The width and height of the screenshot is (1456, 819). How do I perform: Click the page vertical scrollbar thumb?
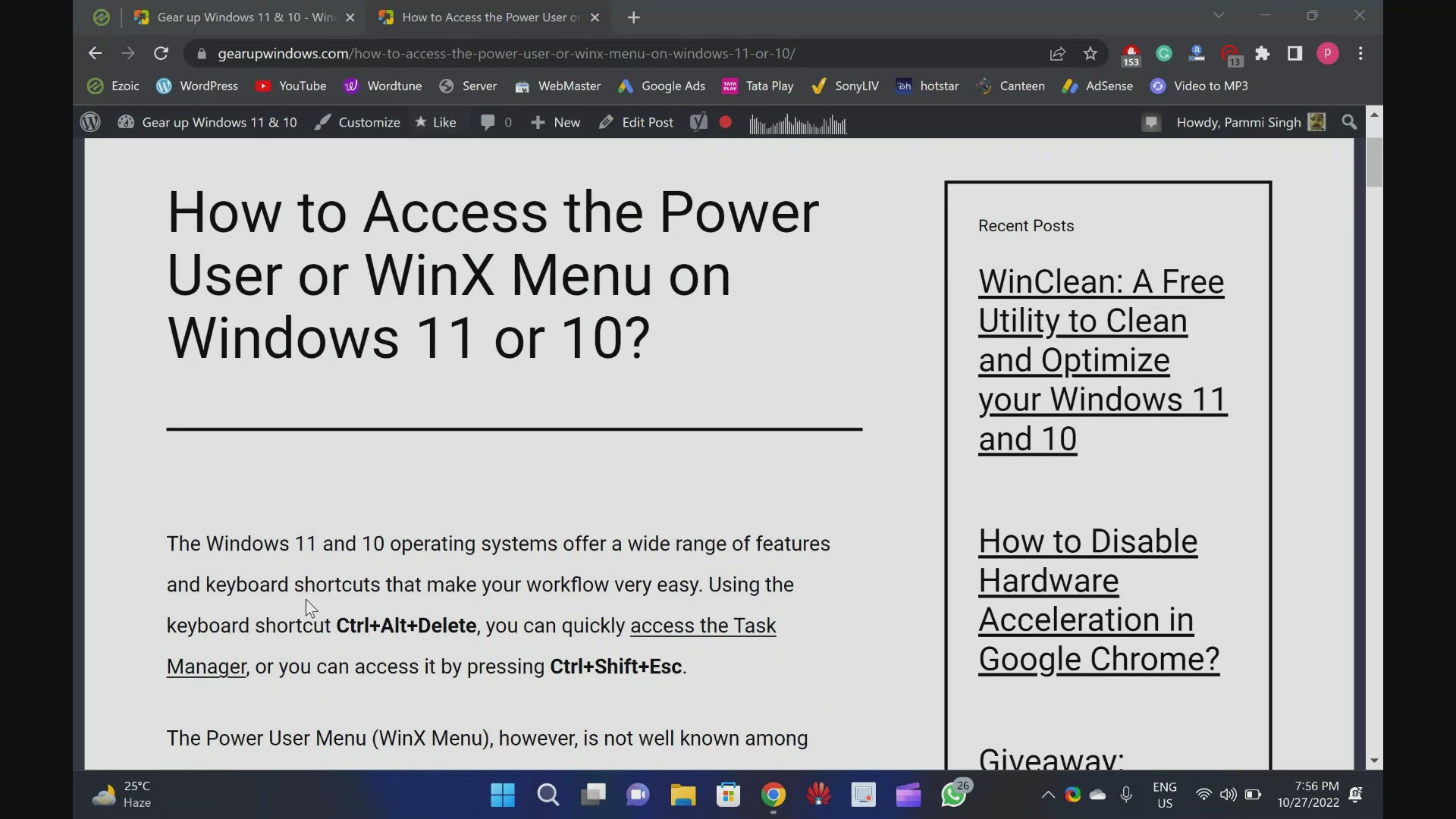[1374, 162]
